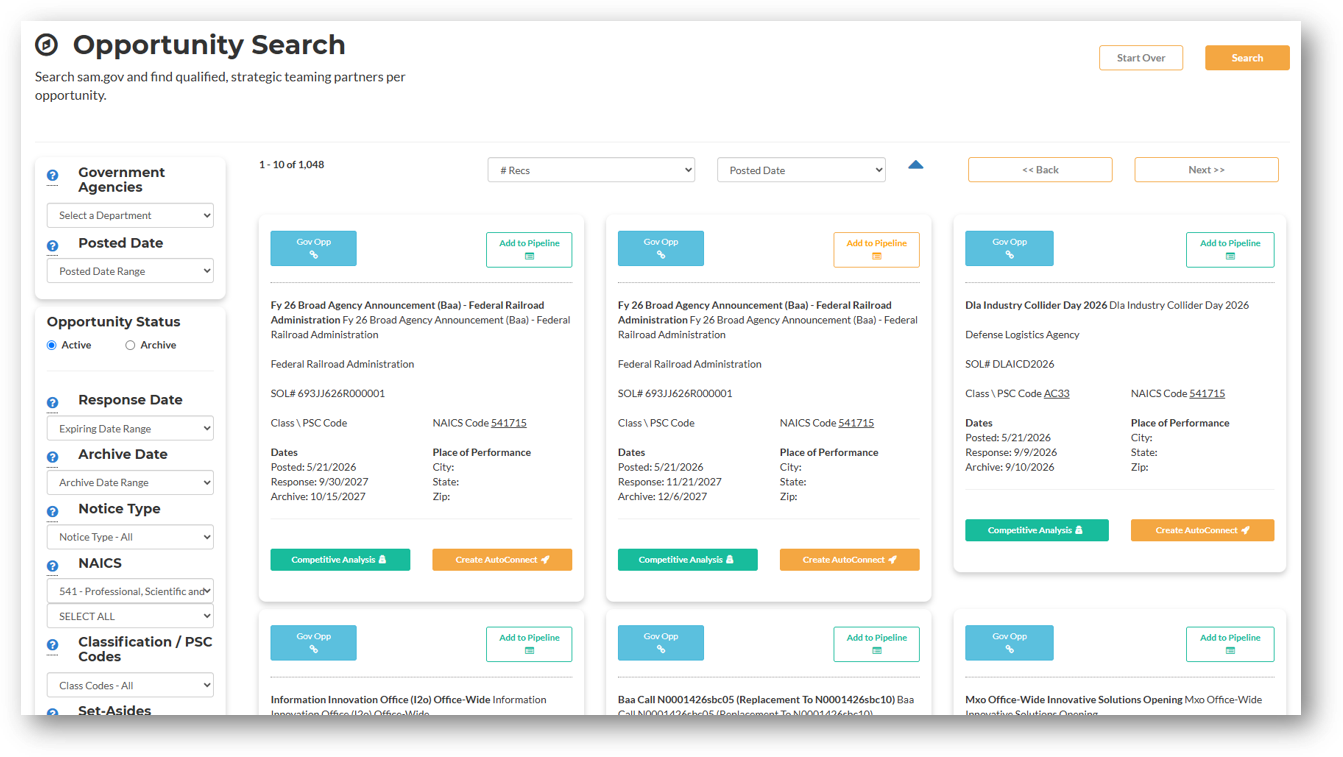The width and height of the screenshot is (1343, 757).
Task: Click the Opportunity Status heading
Action: (113, 322)
